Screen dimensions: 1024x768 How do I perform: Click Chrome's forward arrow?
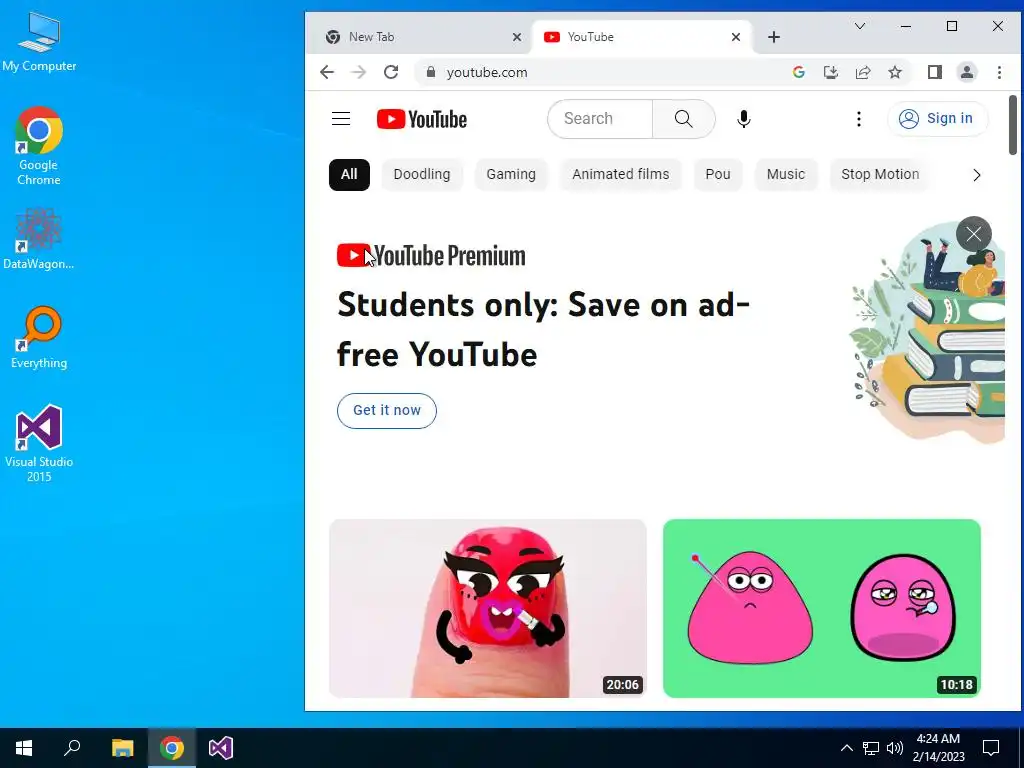tap(359, 72)
